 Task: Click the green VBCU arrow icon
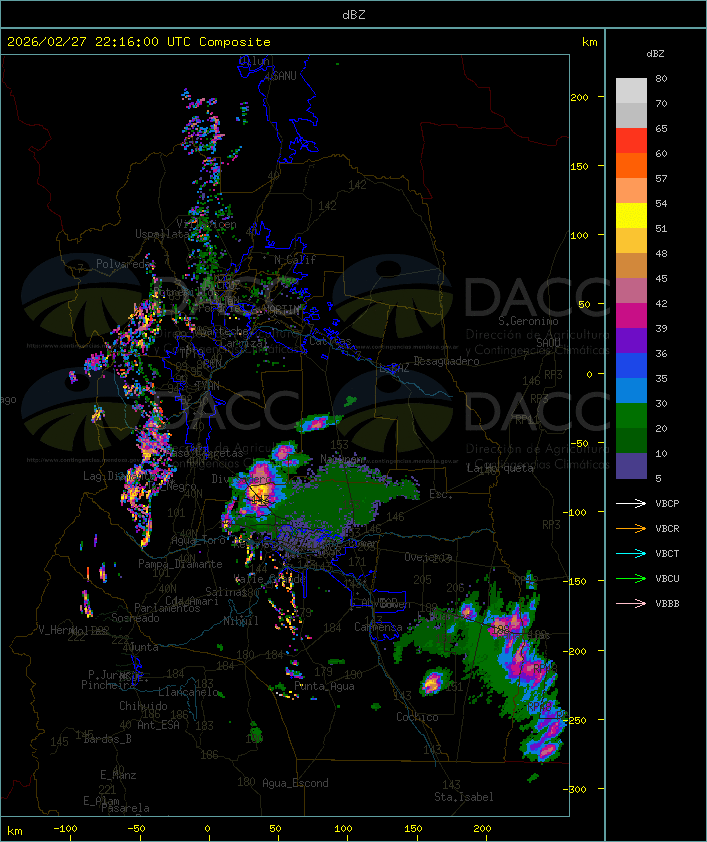[631, 578]
